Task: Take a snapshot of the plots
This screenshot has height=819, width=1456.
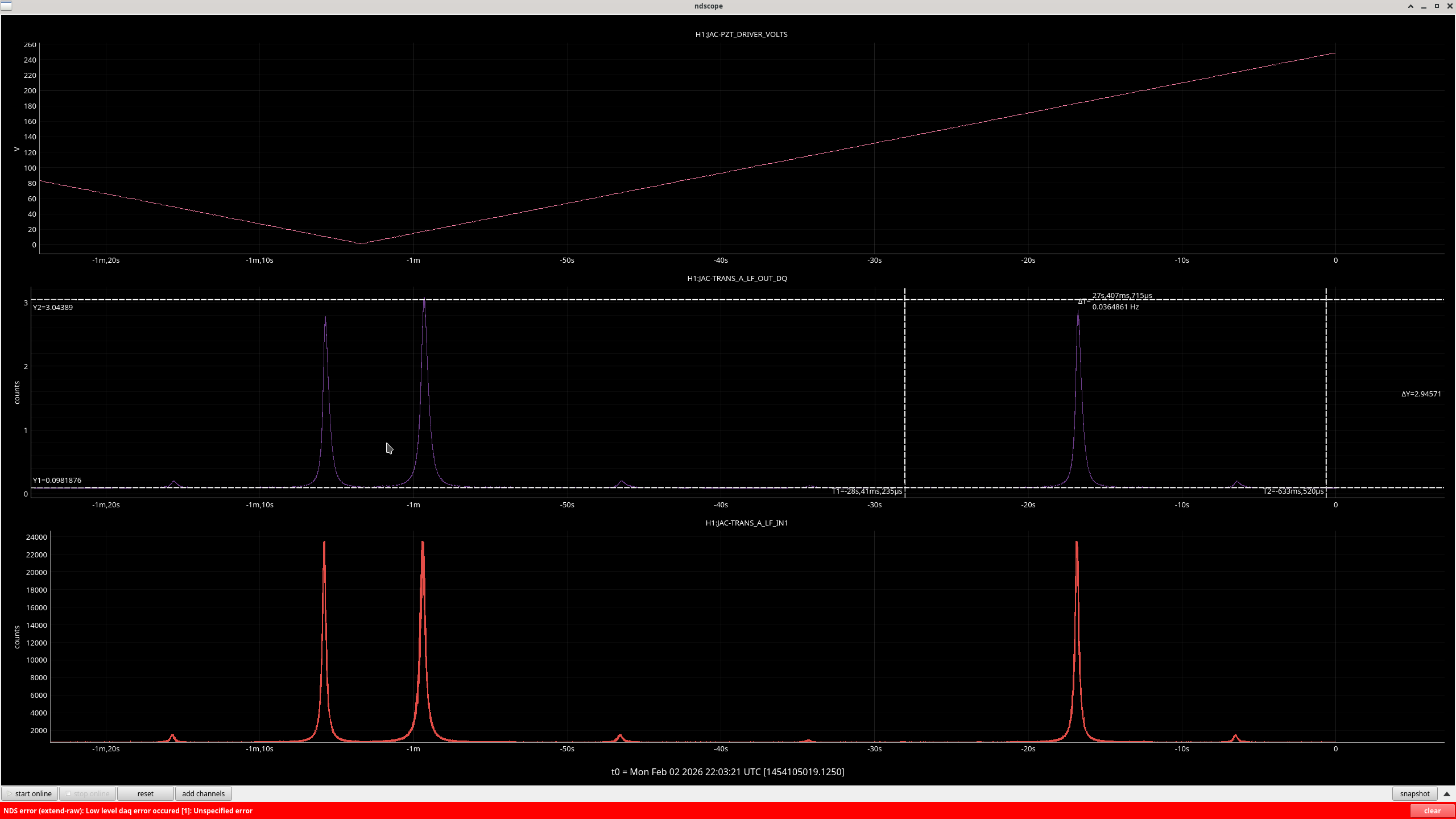Action: click(x=1414, y=793)
